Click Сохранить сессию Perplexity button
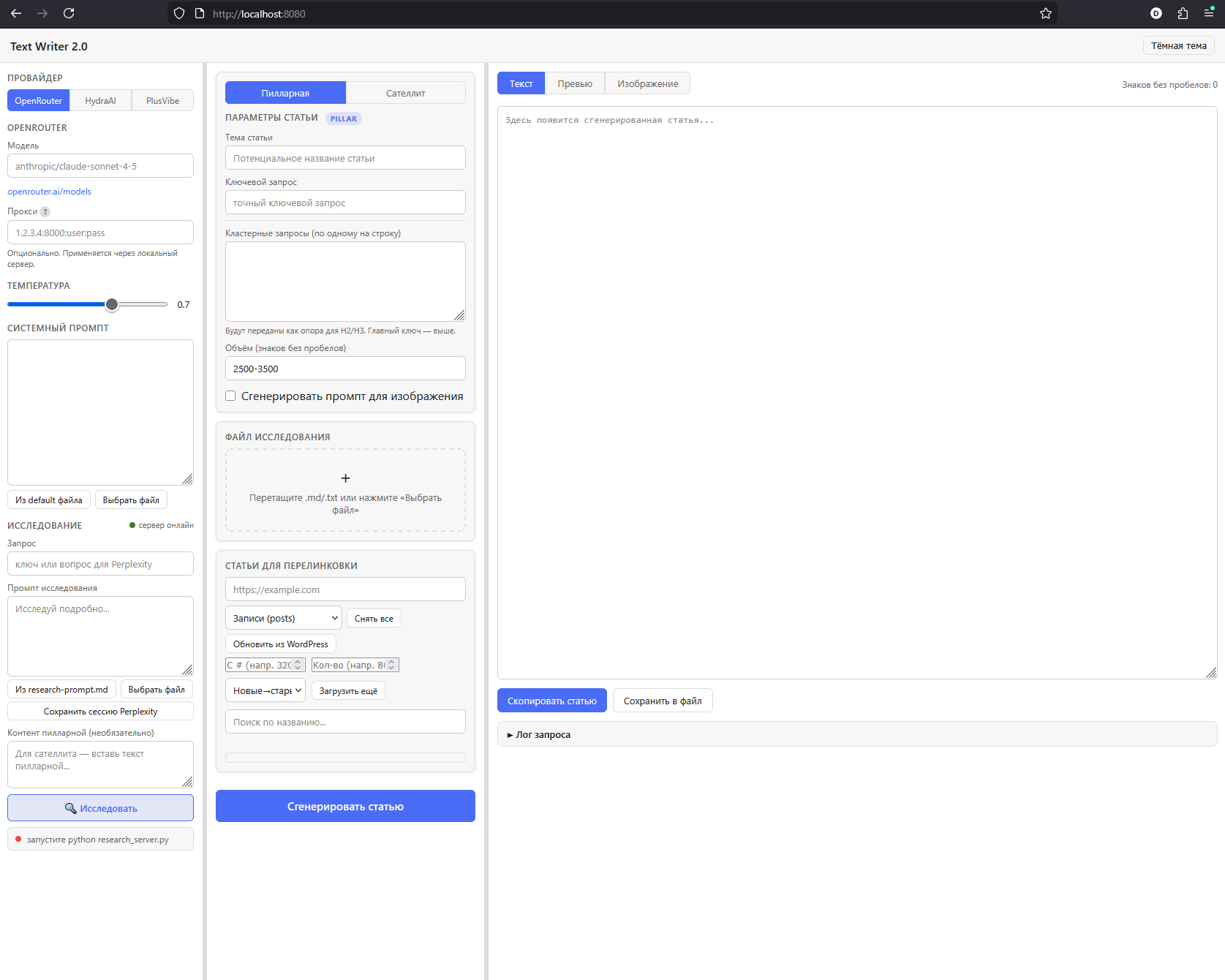Screen dimensions: 1225x980 pyautogui.click(x=100, y=712)
